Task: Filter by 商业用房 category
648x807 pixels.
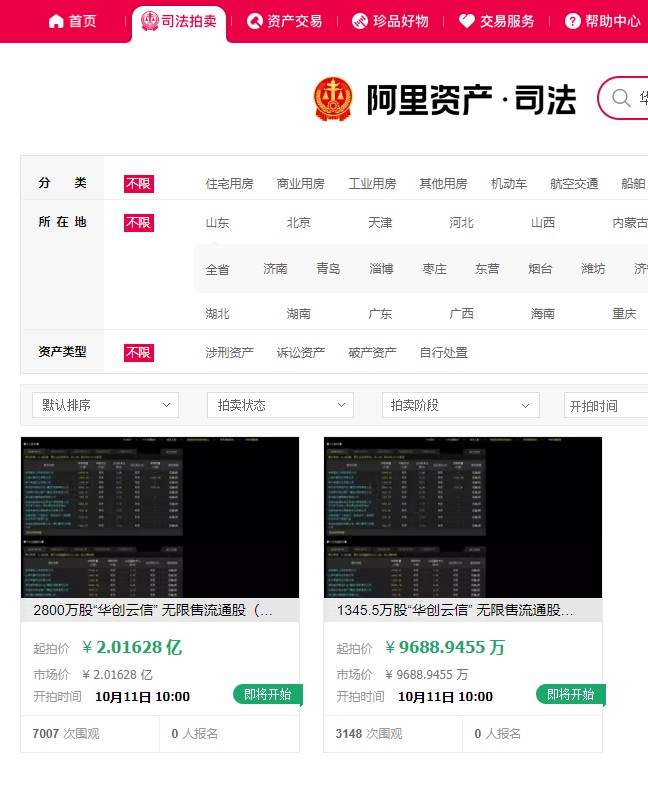Action: [x=301, y=184]
